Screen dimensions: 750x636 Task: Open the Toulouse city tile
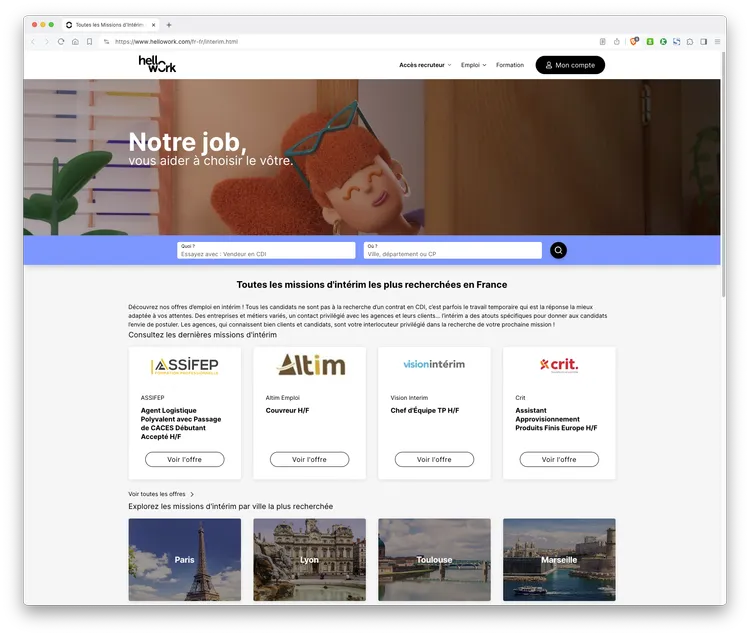[x=434, y=559]
